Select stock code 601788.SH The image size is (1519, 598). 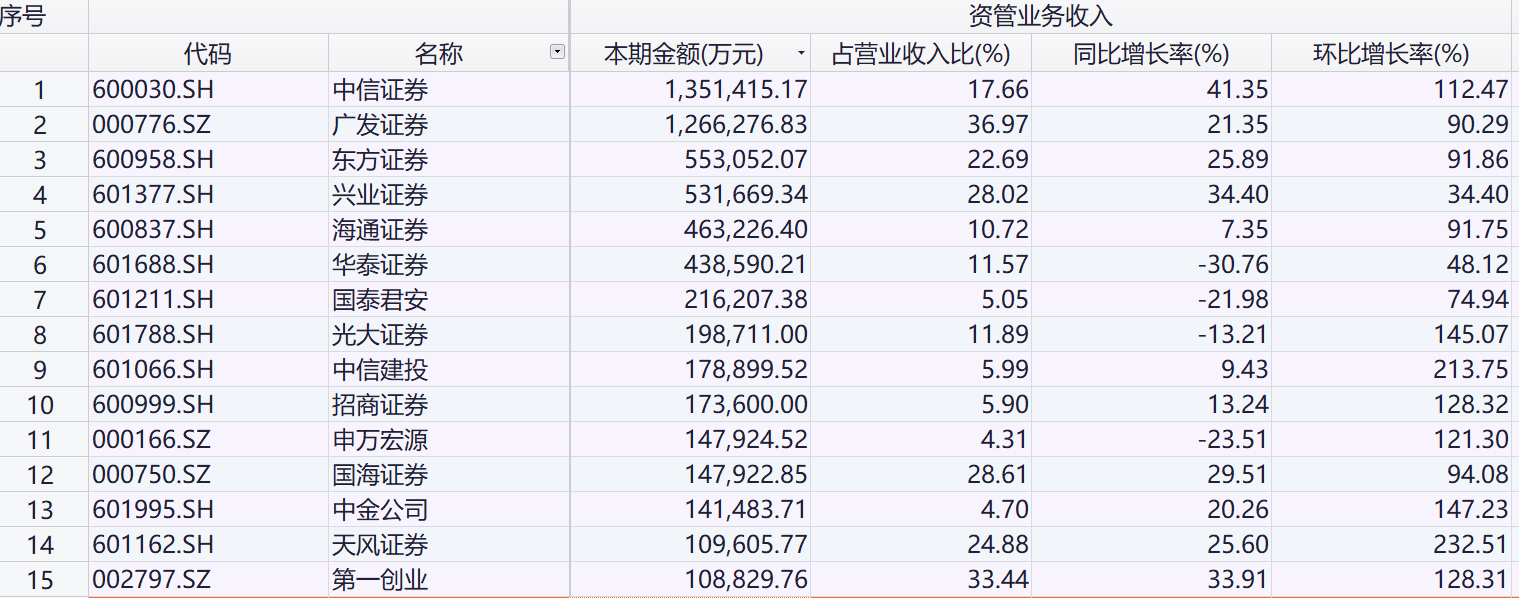coord(208,335)
